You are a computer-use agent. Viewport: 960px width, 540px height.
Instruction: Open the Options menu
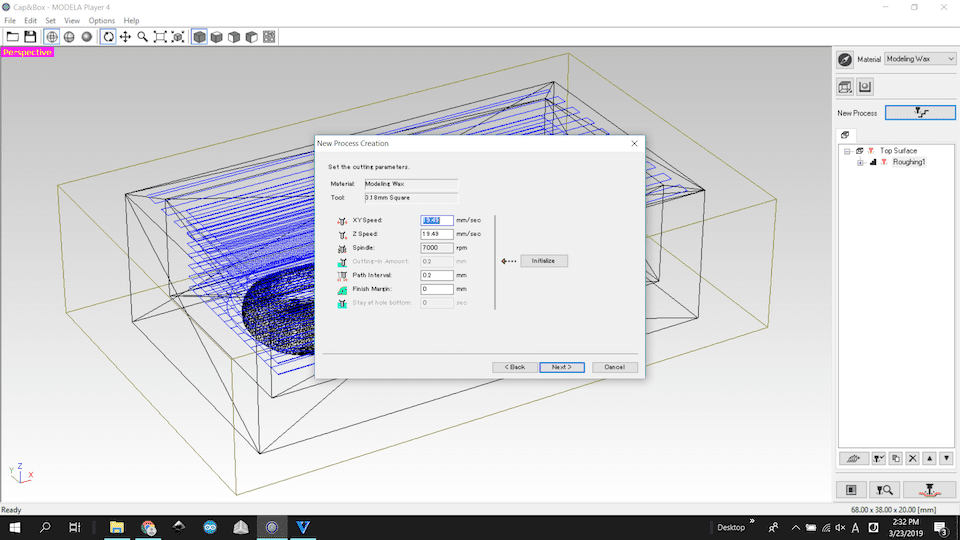pyautogui.click(x=101, y=20)
